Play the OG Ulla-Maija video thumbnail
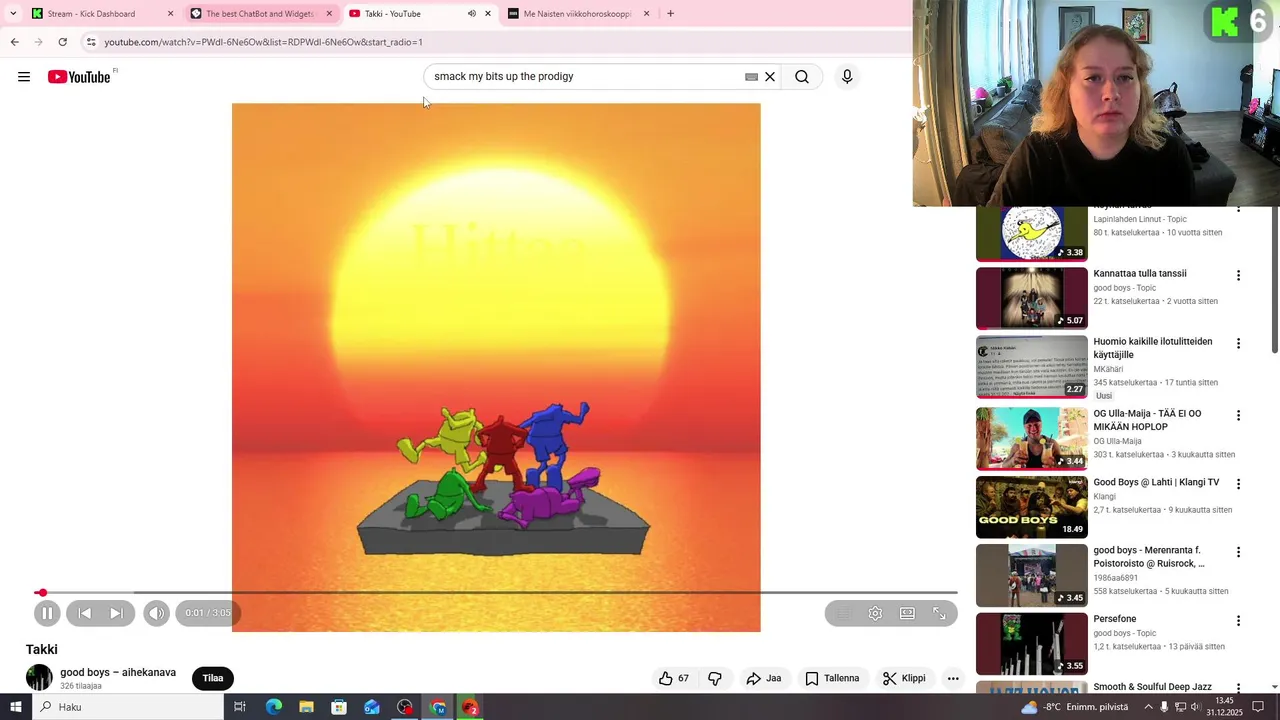Screen dimensions: 1280x720 point(1031,439)
